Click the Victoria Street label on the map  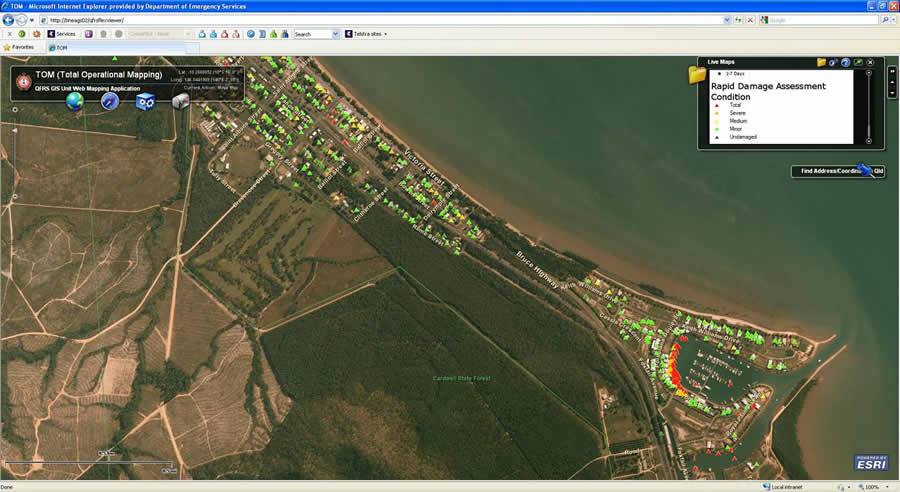pyautogui.click(x=424, y=168)
